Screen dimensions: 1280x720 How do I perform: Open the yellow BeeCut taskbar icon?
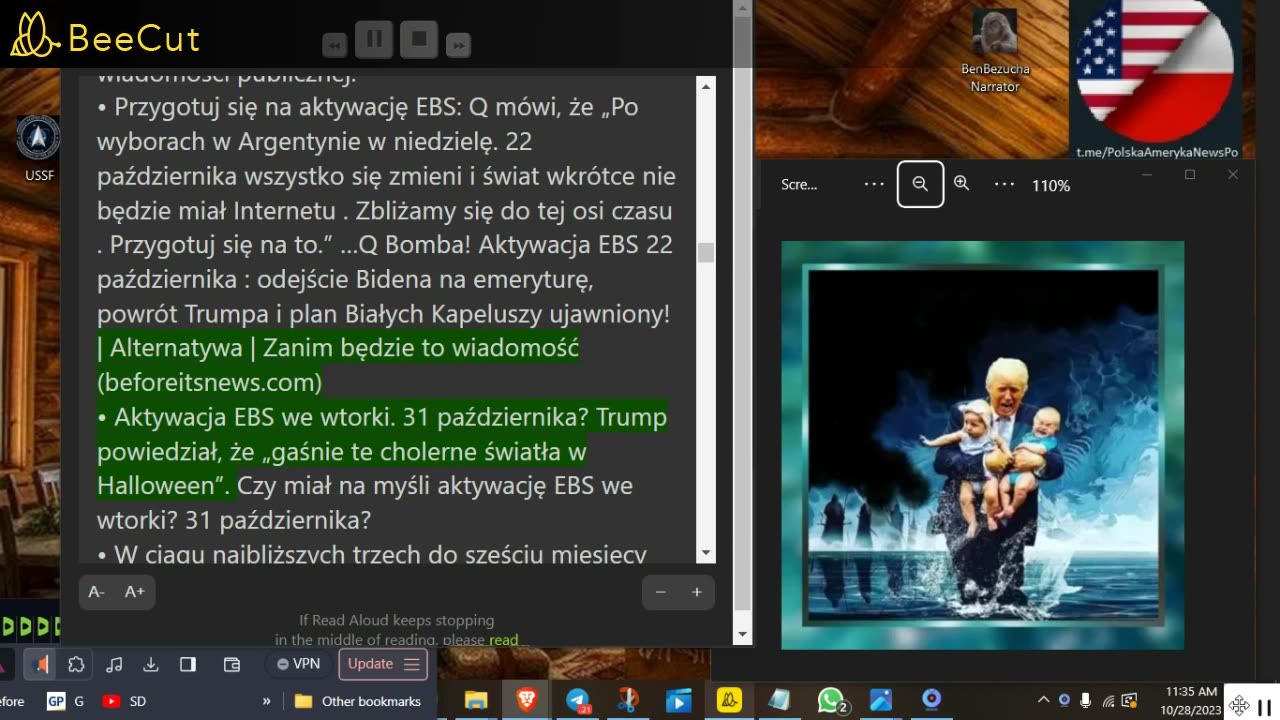click(729, 701)
